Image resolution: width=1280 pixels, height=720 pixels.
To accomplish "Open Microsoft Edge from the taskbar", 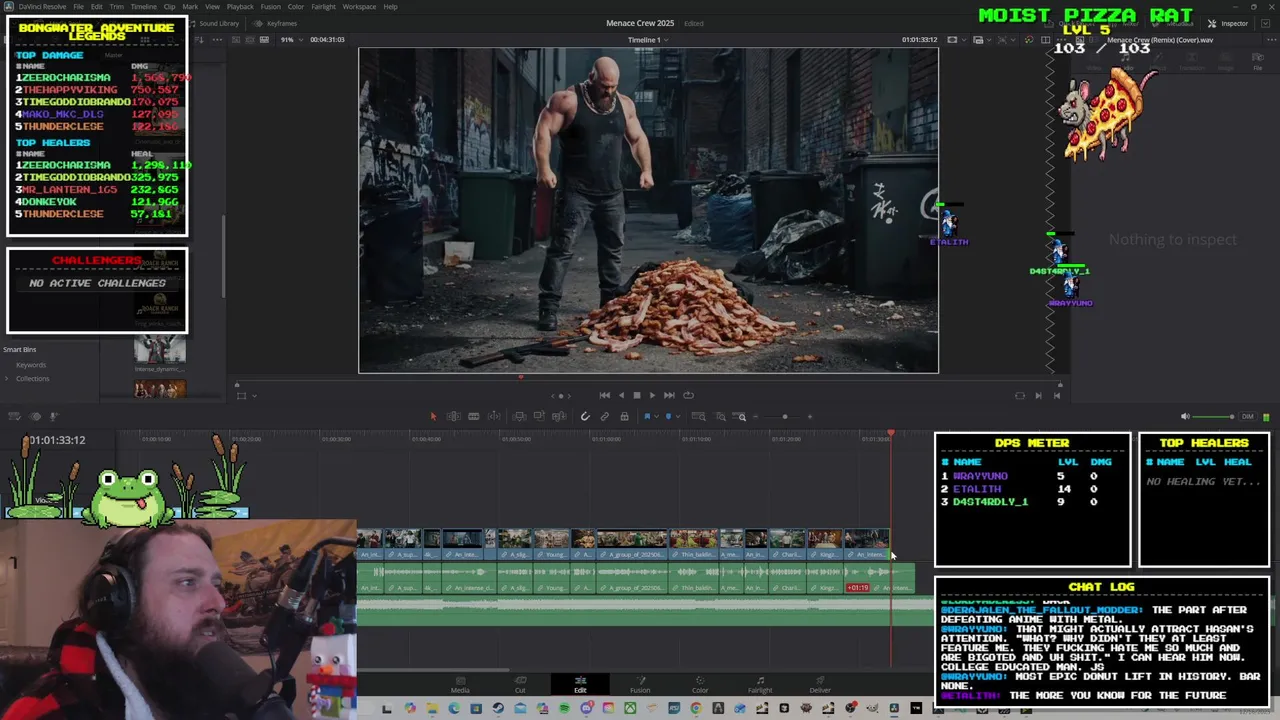I will click(x=454, y=709).
